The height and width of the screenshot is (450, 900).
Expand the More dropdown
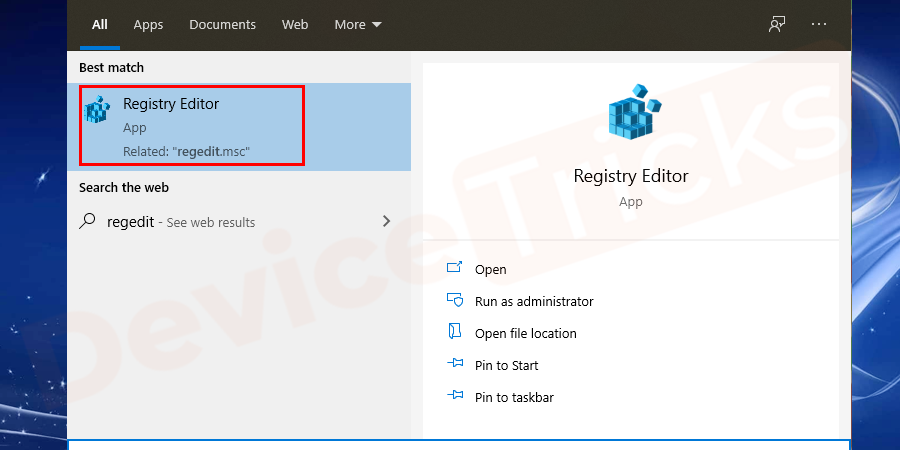coord(358,25)
